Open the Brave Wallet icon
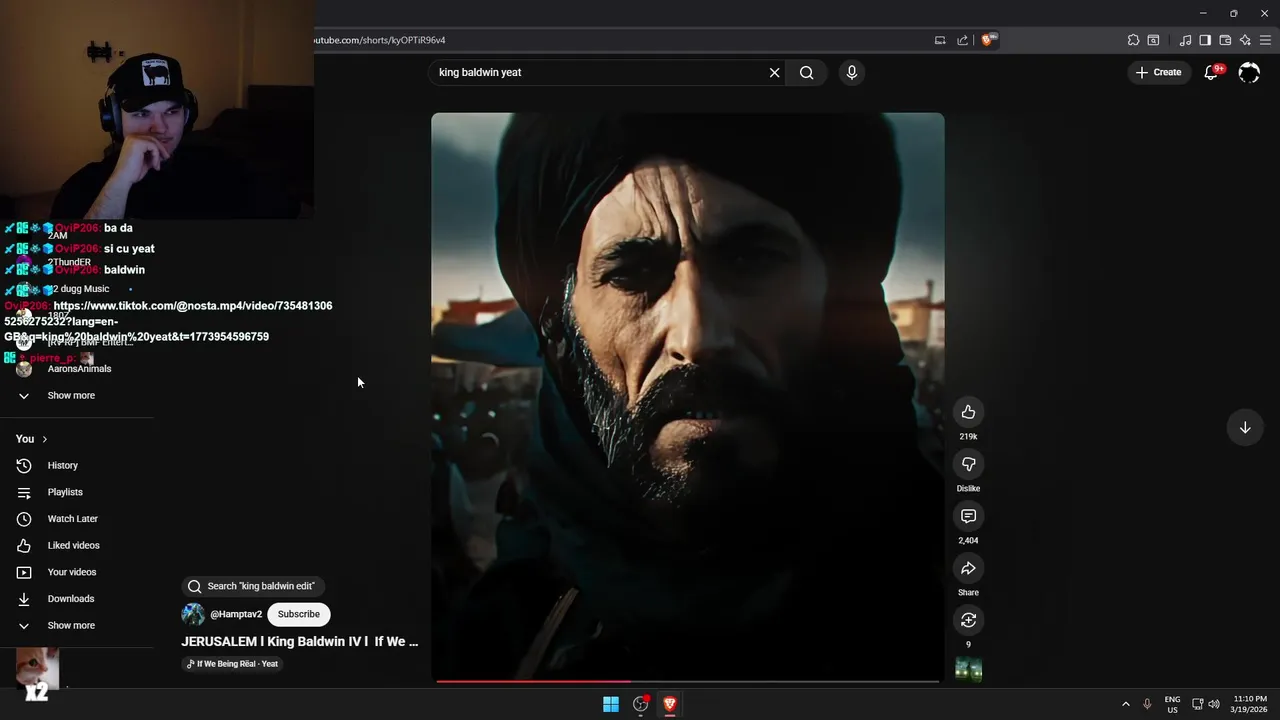 [1225, 40]
